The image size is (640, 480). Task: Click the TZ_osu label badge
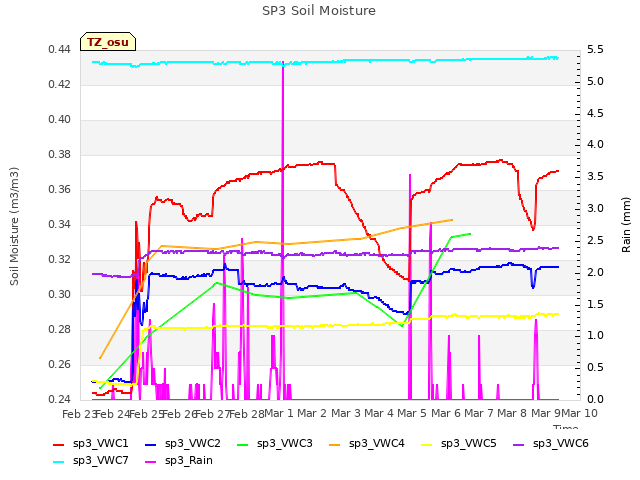point(108,42)
